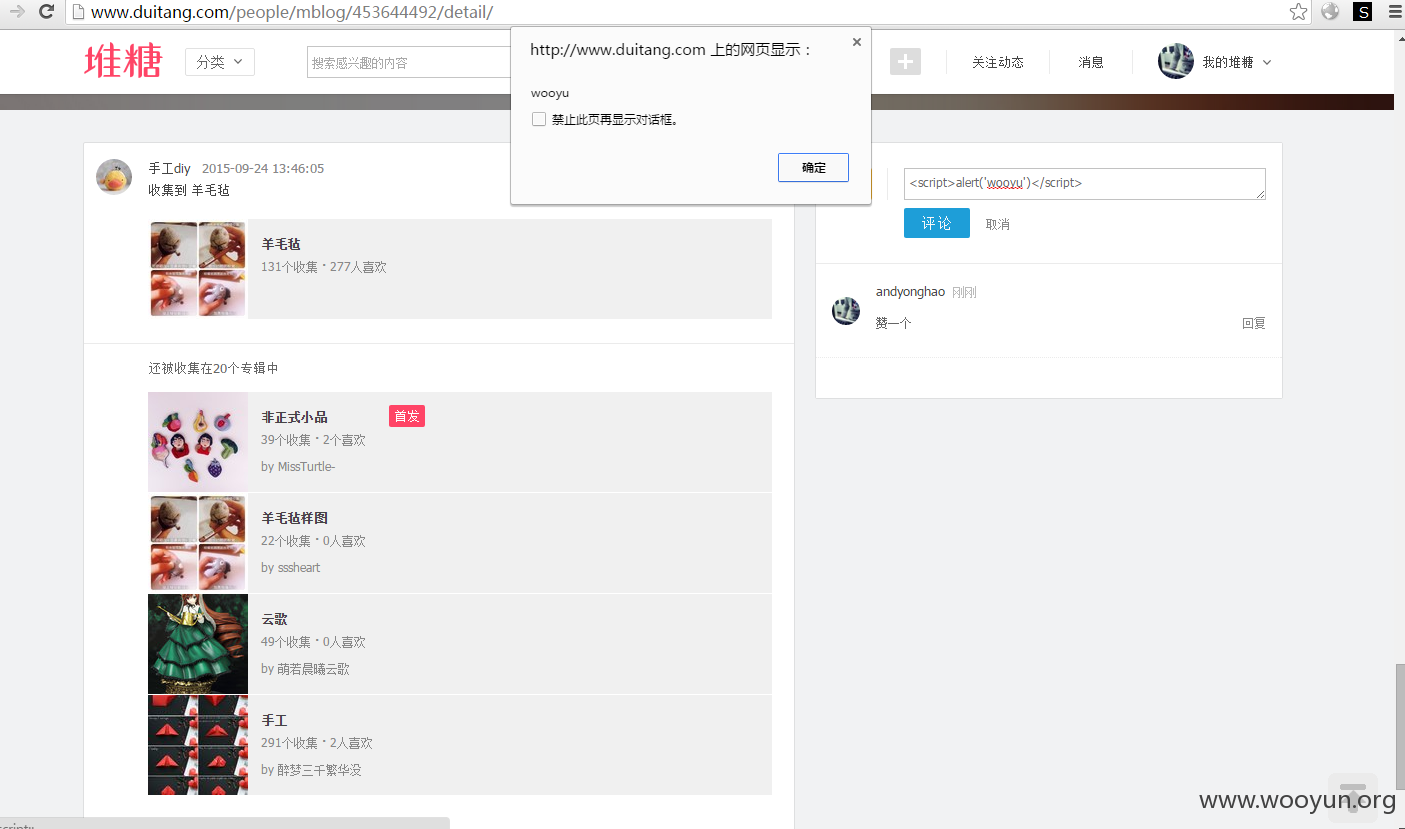Click comment text 赞一个
Image resolution: width=1405 pixels, height=829 pixels.
click(893, 323)
